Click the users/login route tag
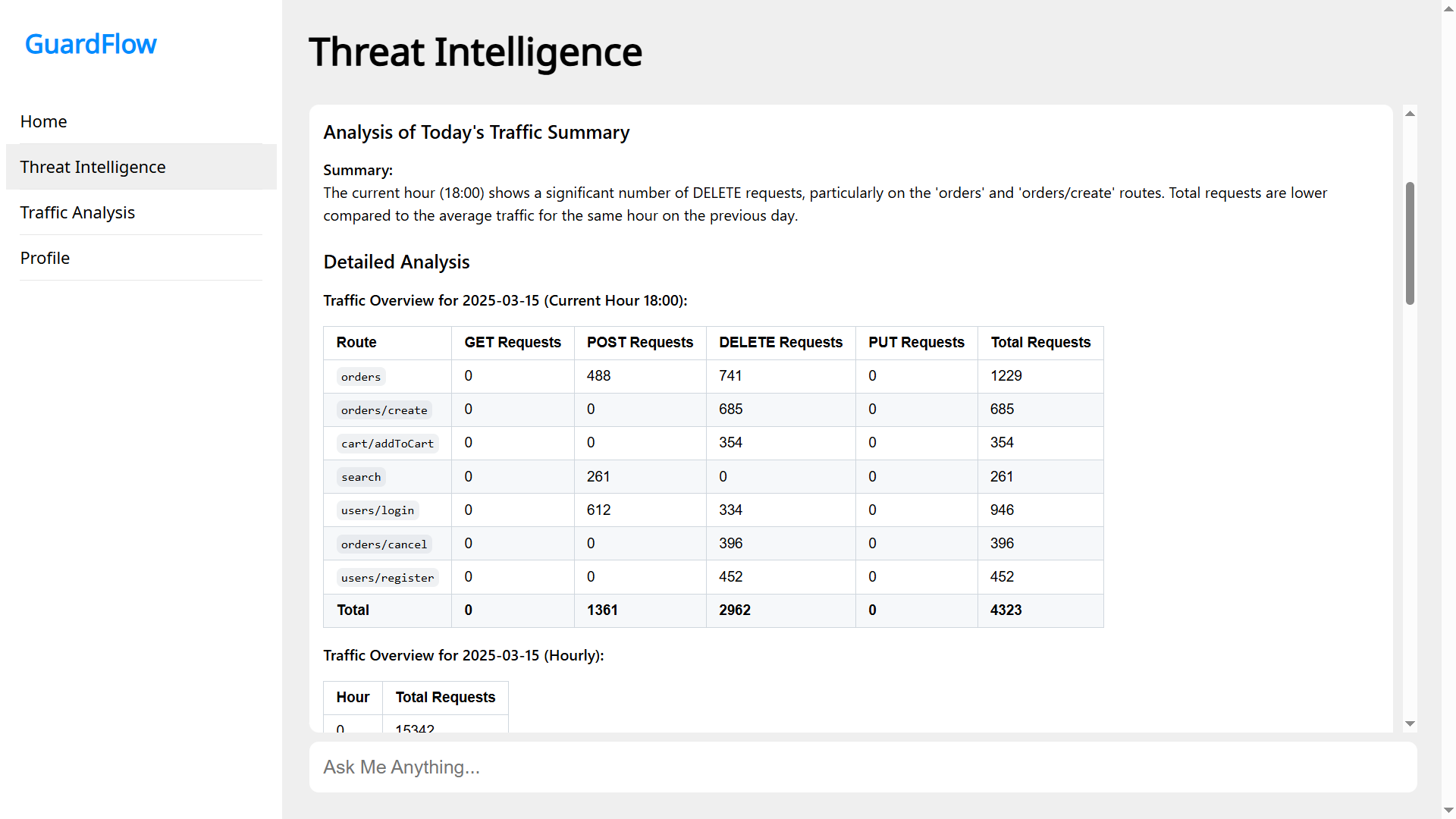Viewport: 1456px width, 819px height. pos(377,510)
